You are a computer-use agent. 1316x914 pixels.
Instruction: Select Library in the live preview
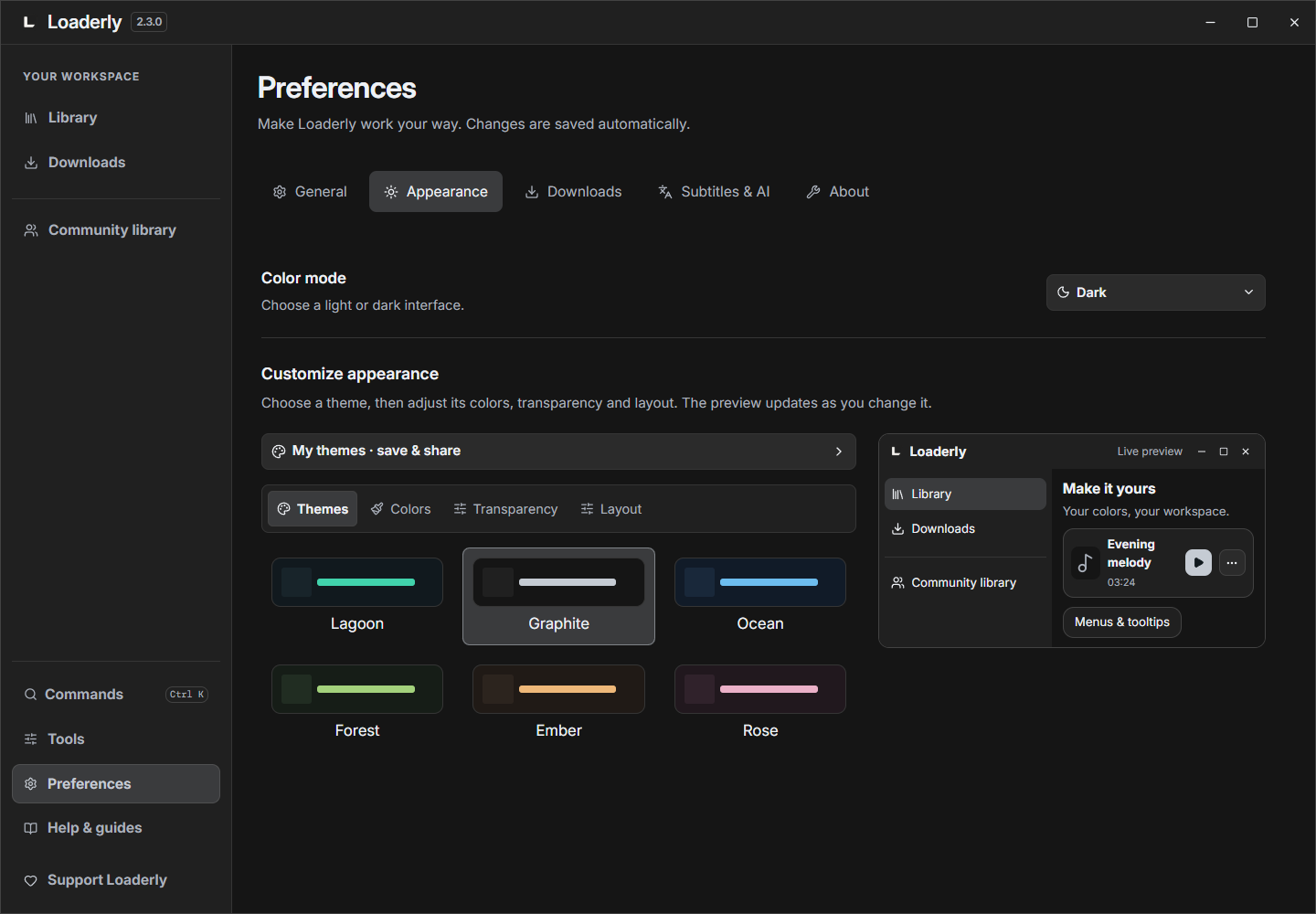[x=965, y=494]
